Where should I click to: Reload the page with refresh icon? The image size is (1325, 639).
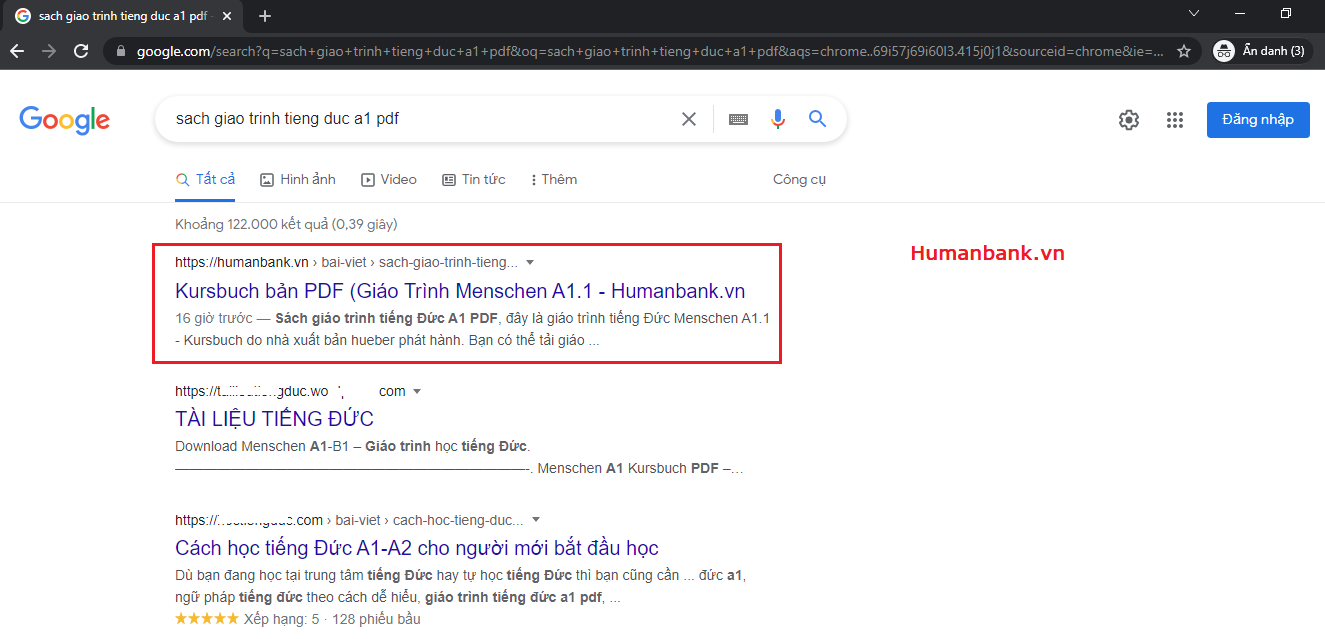[x=81, y=51]
